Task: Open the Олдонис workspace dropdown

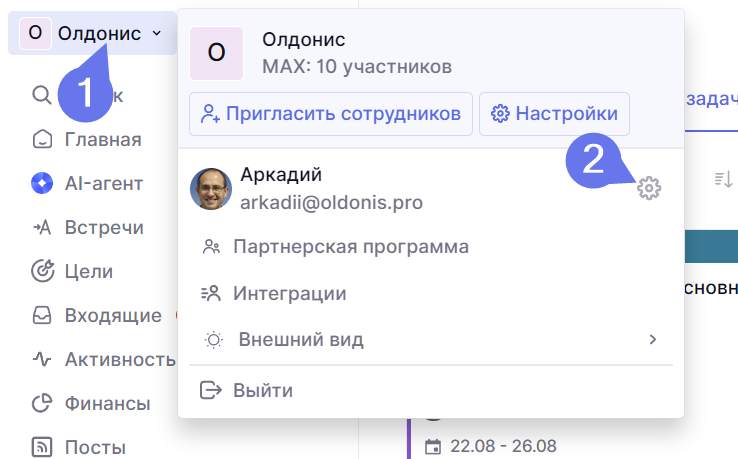Action: [x=92, y=33]
